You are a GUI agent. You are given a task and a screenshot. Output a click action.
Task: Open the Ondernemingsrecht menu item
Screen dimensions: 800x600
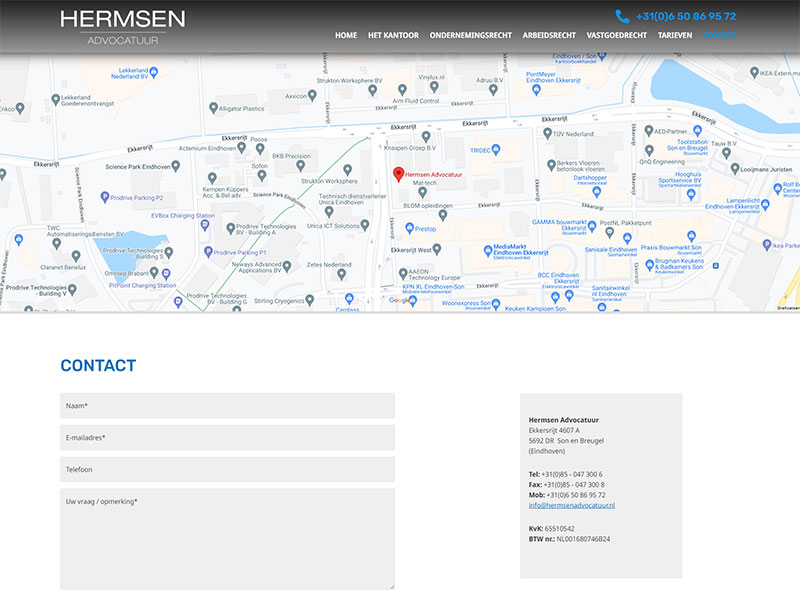click(470, 35)
